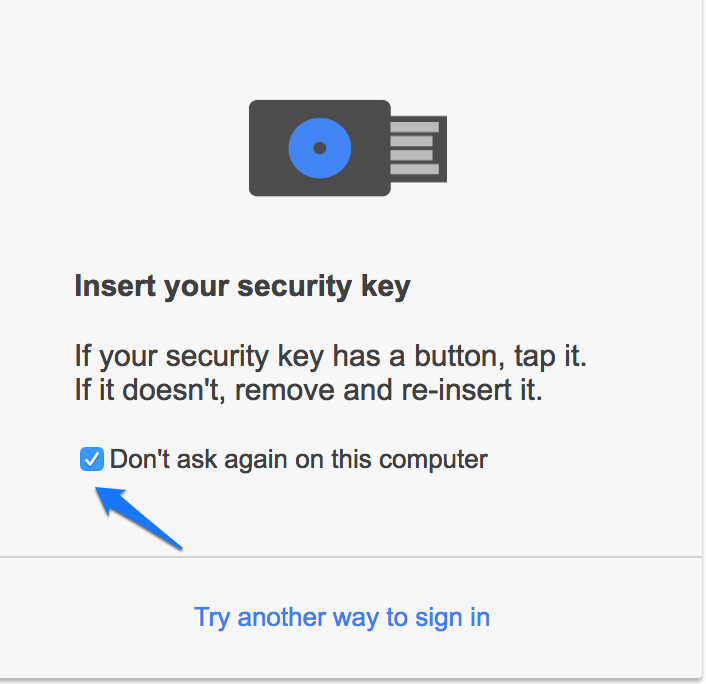
Task: Click the second gray contact stripe on connector
Action: click(412, 141)
